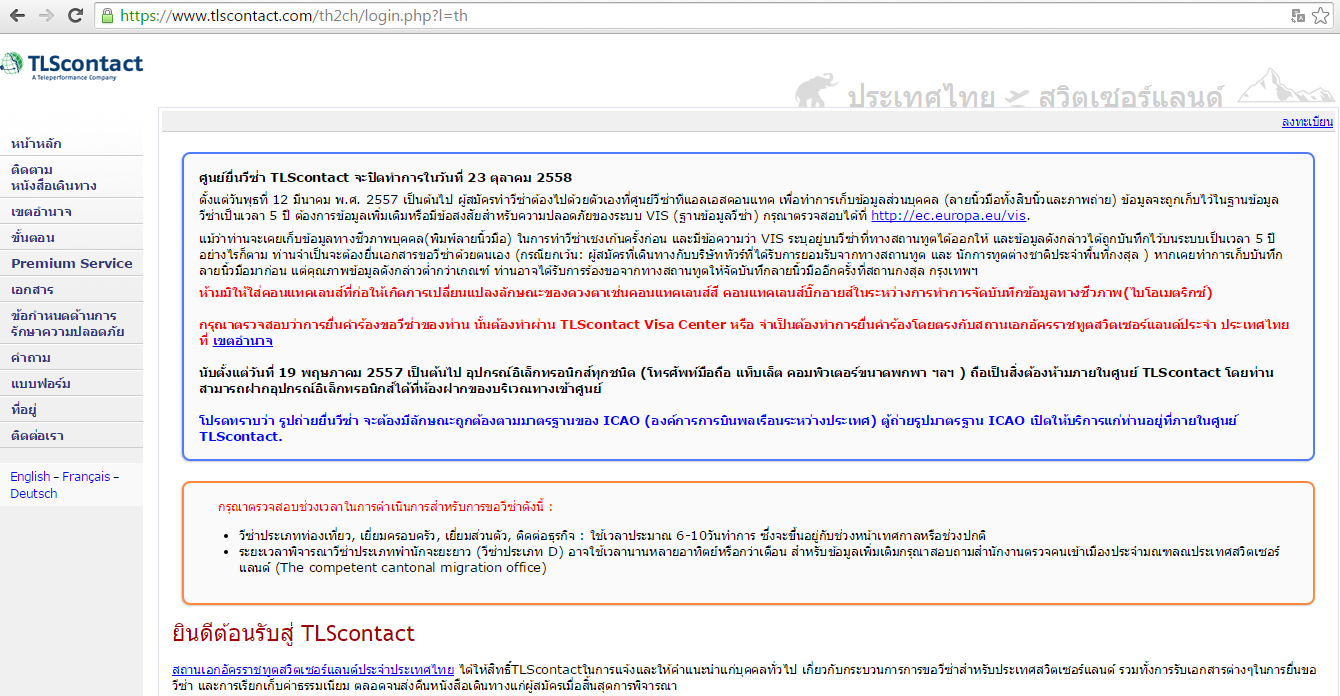Select เขตอำนาจ in the sidebar menu
This screenshot has width=1340, height=696.
click(41, 212)
